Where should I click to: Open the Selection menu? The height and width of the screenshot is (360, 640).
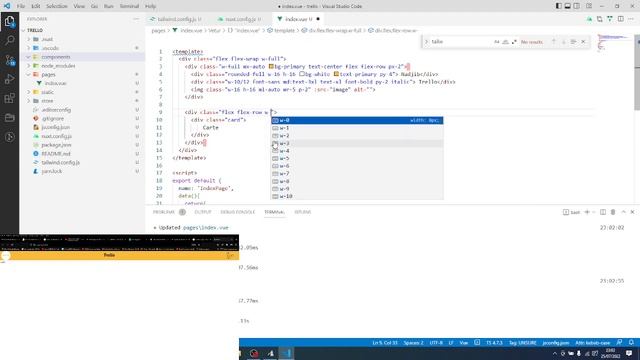coord(57,6)
